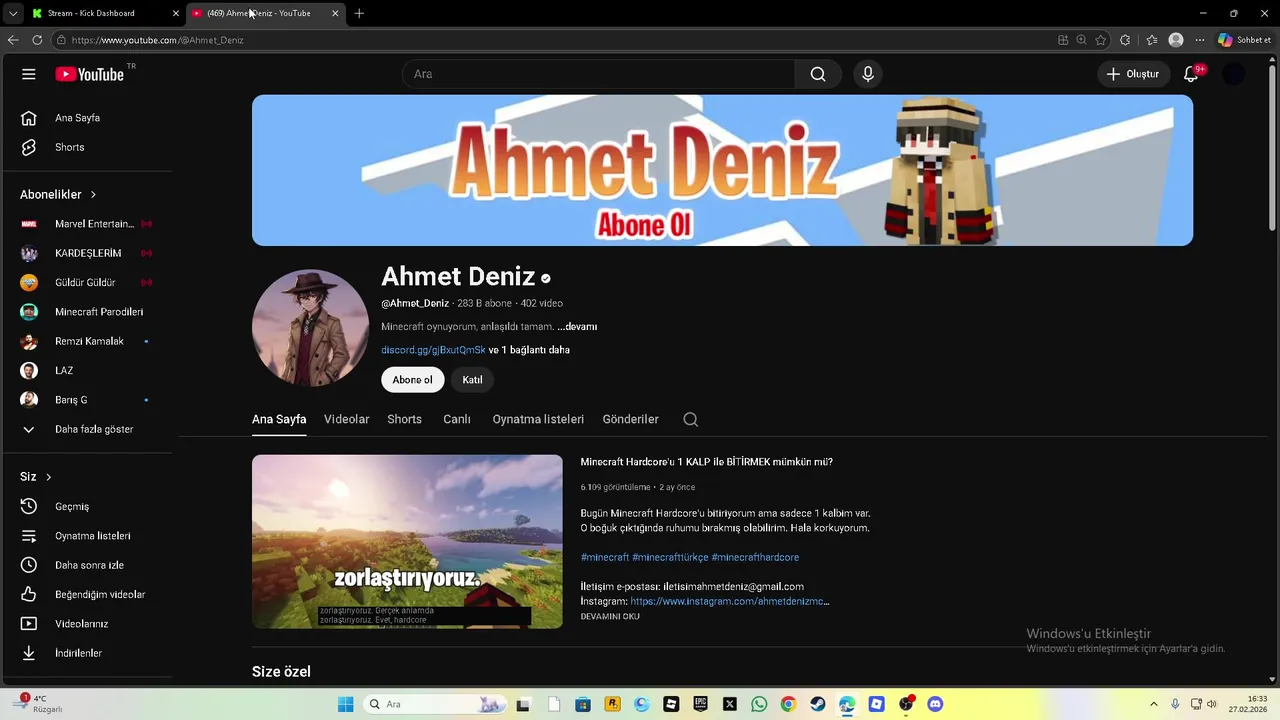Open the Oynatma listeleri channel tab
Viewport: 1280px width, 720px height.
tap(538, 419)
